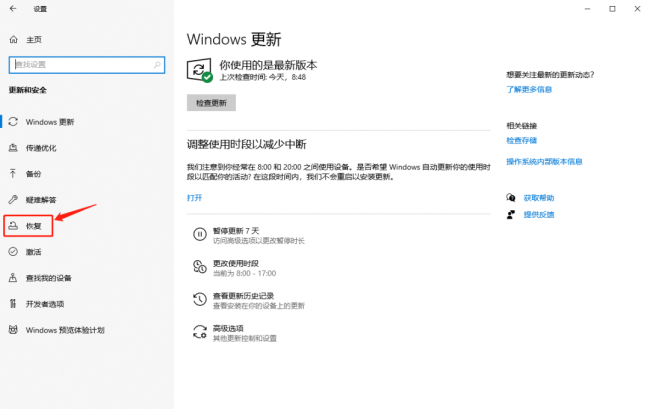This screenshot has height=409, width=650.
Task: Click the update status icon with green check
Action: [x=200, y=70]
